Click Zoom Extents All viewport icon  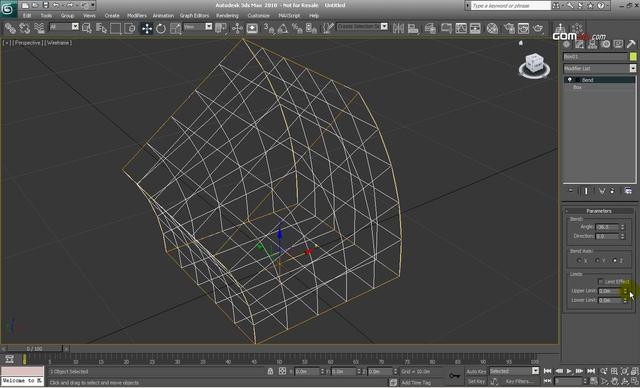pyautogui.click(x=635, y=371)
